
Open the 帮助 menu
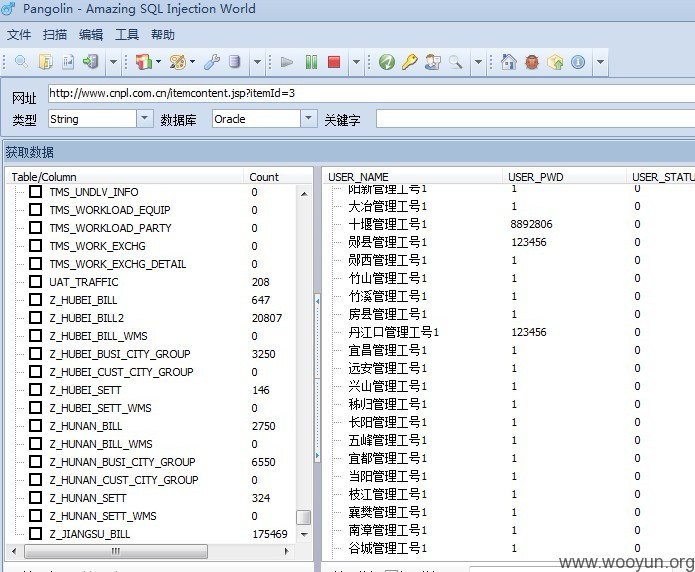tap(163, 35)
